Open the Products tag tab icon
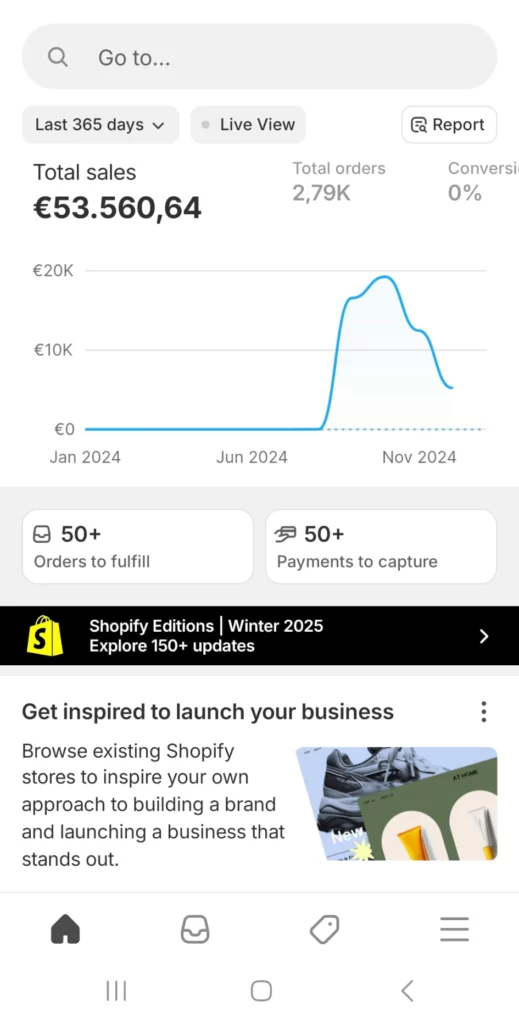The image size is (519, 1024). [x=324, y=929]
